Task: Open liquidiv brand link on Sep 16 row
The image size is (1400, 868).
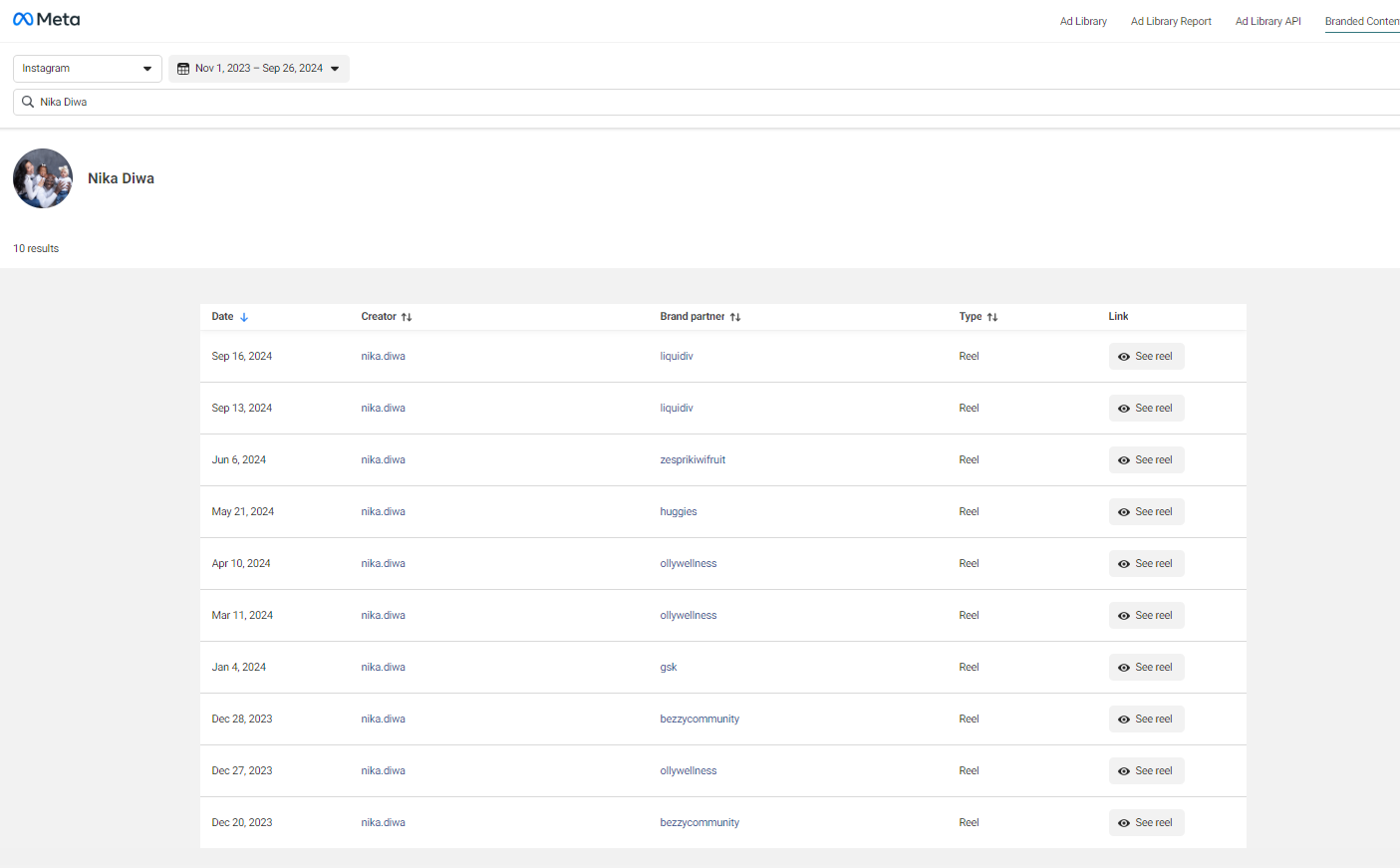Action: tap(677, 357)
